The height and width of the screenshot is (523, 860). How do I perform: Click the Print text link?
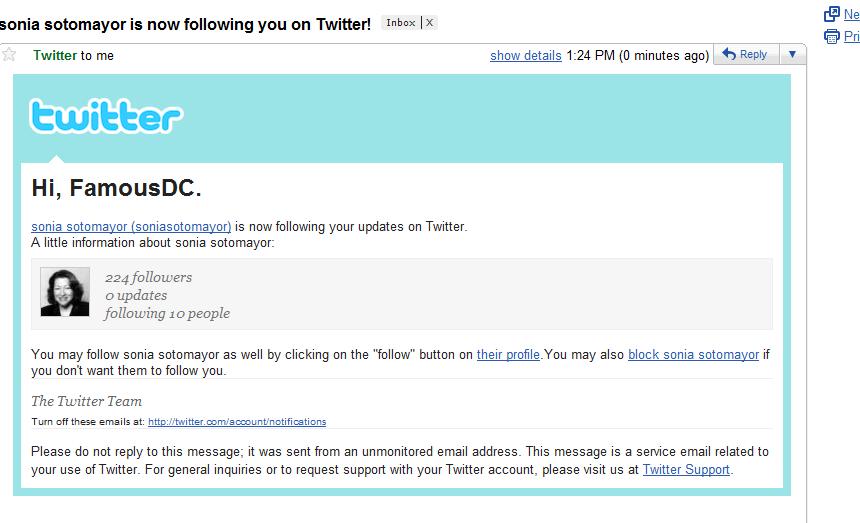click(x=851, y=37)
